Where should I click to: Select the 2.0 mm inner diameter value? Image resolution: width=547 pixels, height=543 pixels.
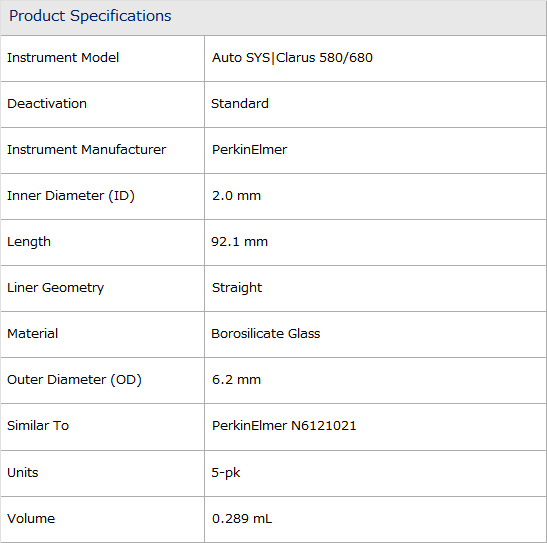236,196
